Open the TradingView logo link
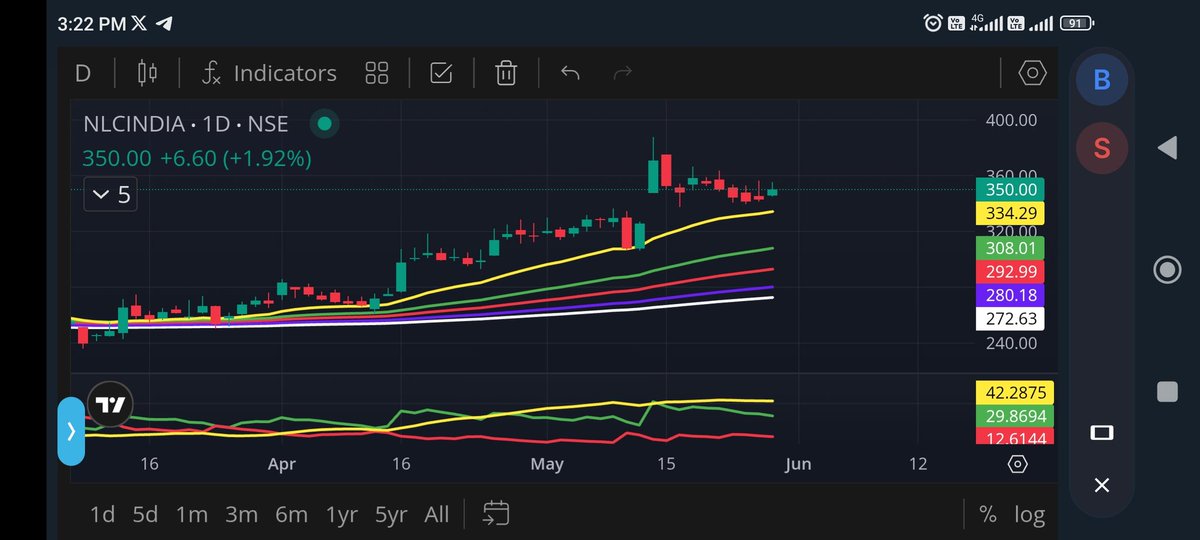This screenshot has height=540, width=1200. (110, 405)
